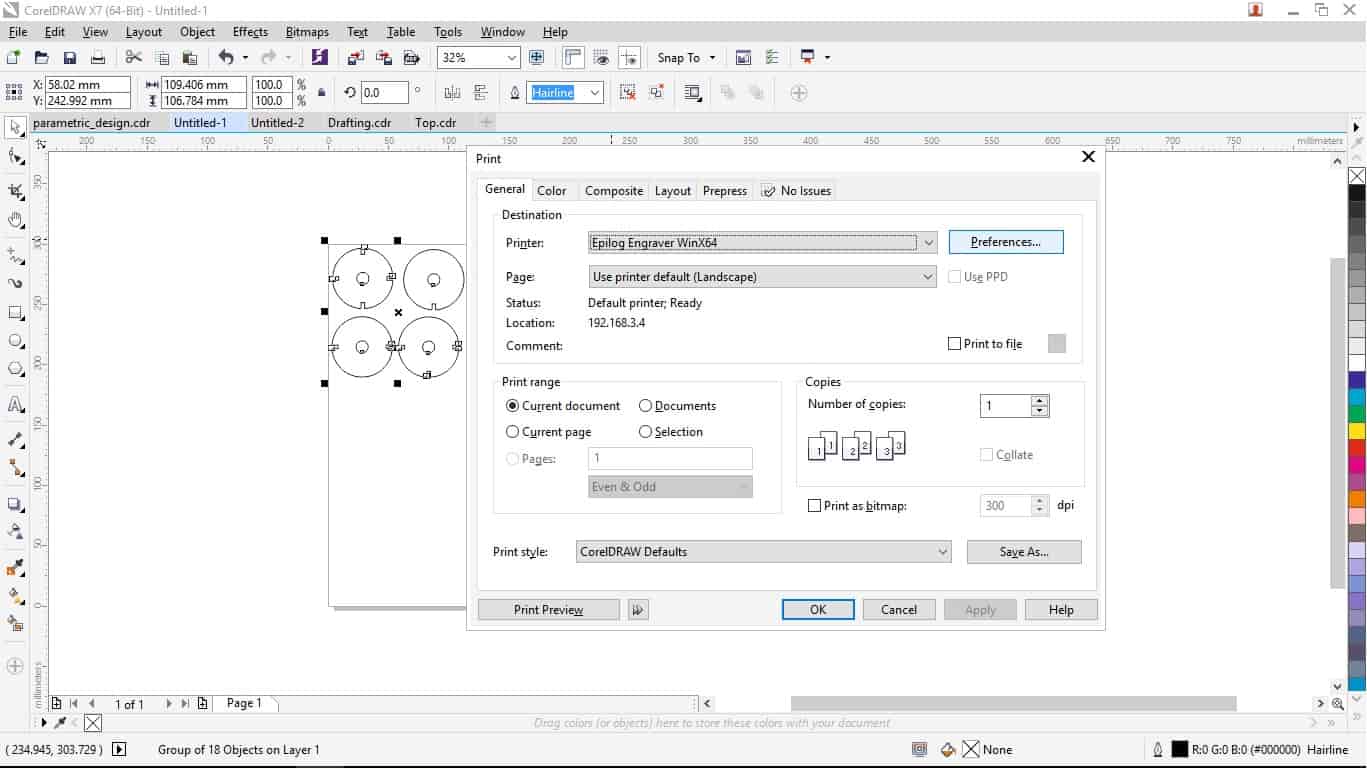Switch to the Color tab
1367x769 pixels.
552,191
